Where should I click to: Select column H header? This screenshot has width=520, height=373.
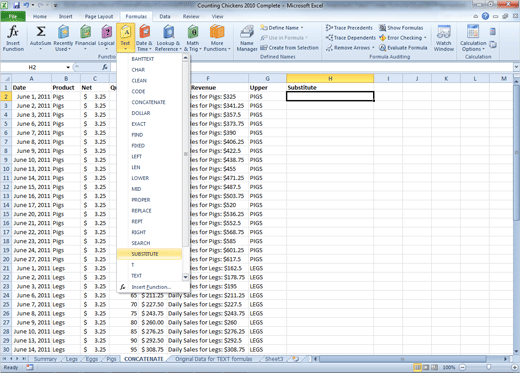pos(330,78)
